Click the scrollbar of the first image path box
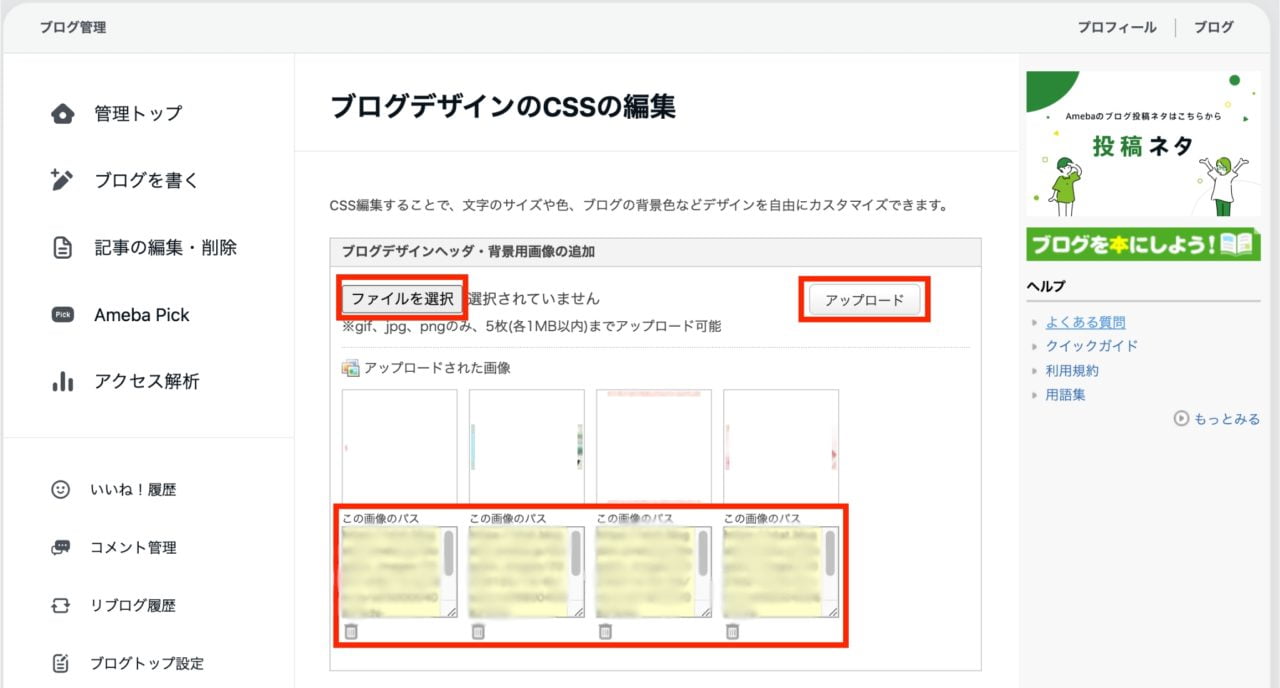The width and height of the screenshot is (1280, 688). tap(449, 555)
